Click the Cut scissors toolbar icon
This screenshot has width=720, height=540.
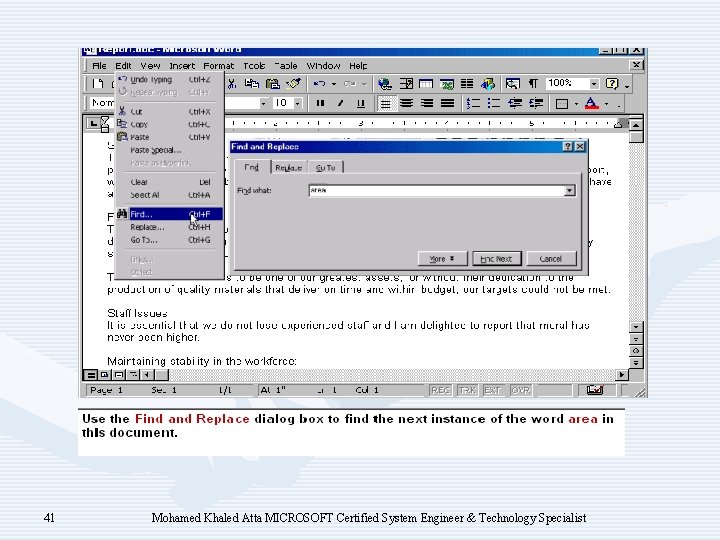(x=232, y=84)
